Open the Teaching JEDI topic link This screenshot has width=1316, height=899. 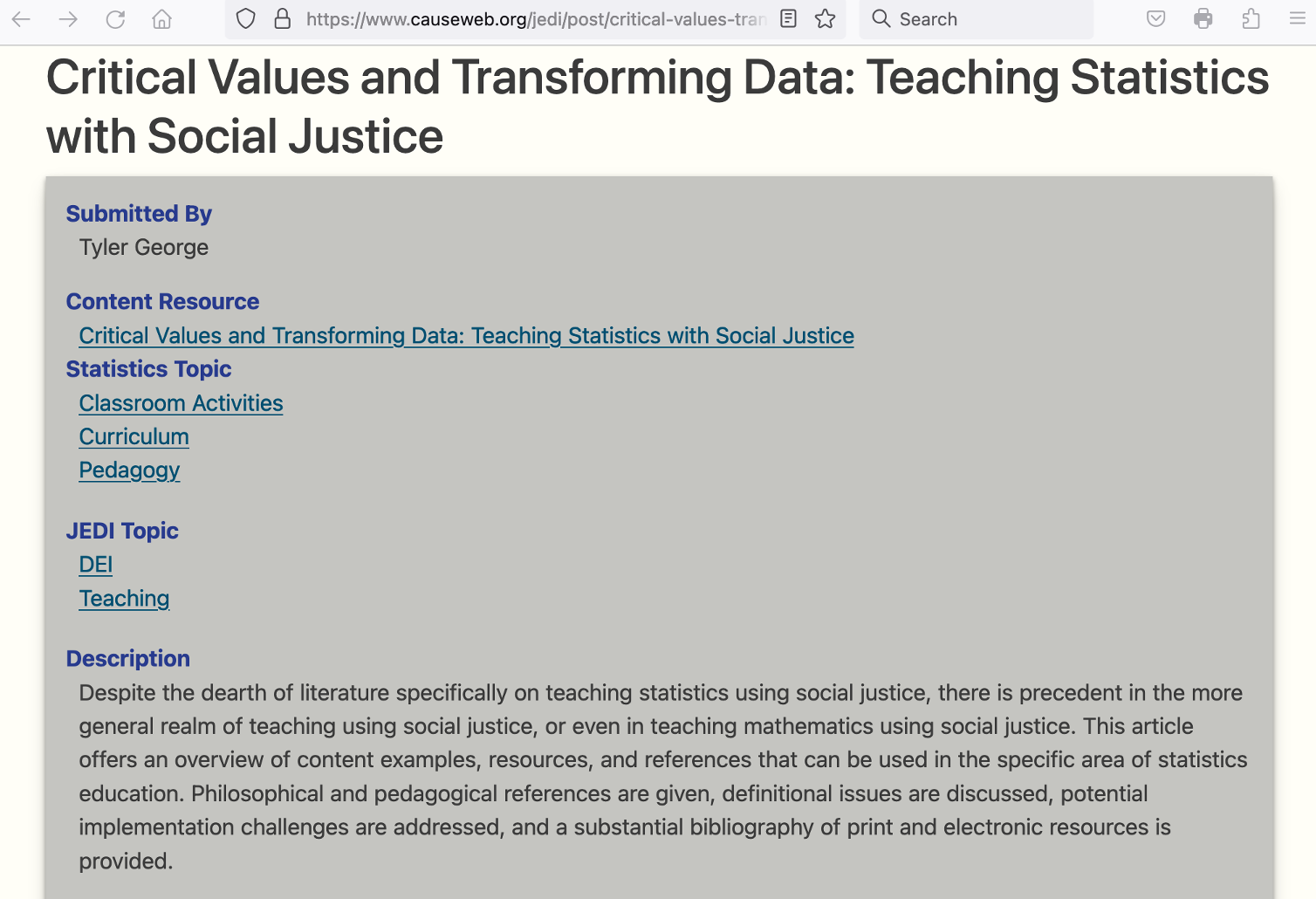[x=124, y=599]
